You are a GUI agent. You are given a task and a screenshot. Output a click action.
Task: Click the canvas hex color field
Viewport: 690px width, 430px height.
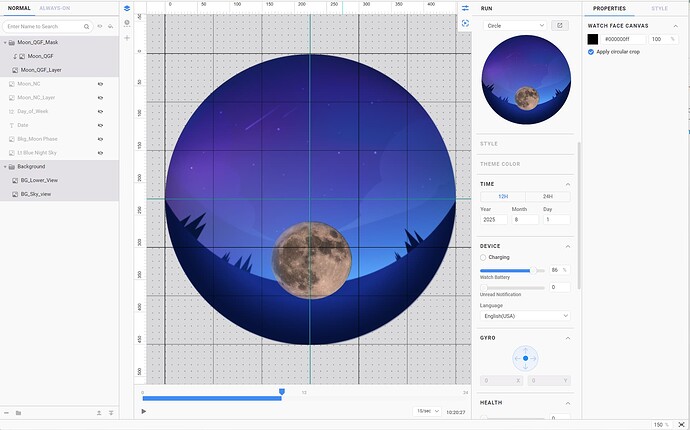[x=624, y=39]
